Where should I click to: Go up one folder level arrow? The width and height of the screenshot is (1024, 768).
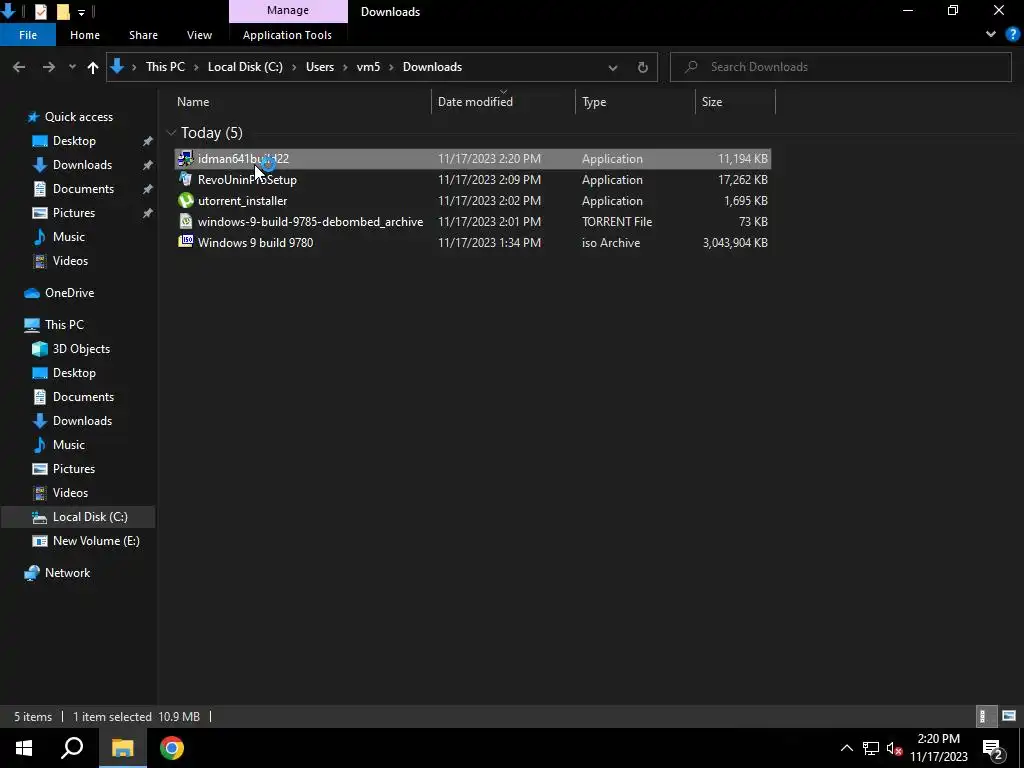click(93, 67)
